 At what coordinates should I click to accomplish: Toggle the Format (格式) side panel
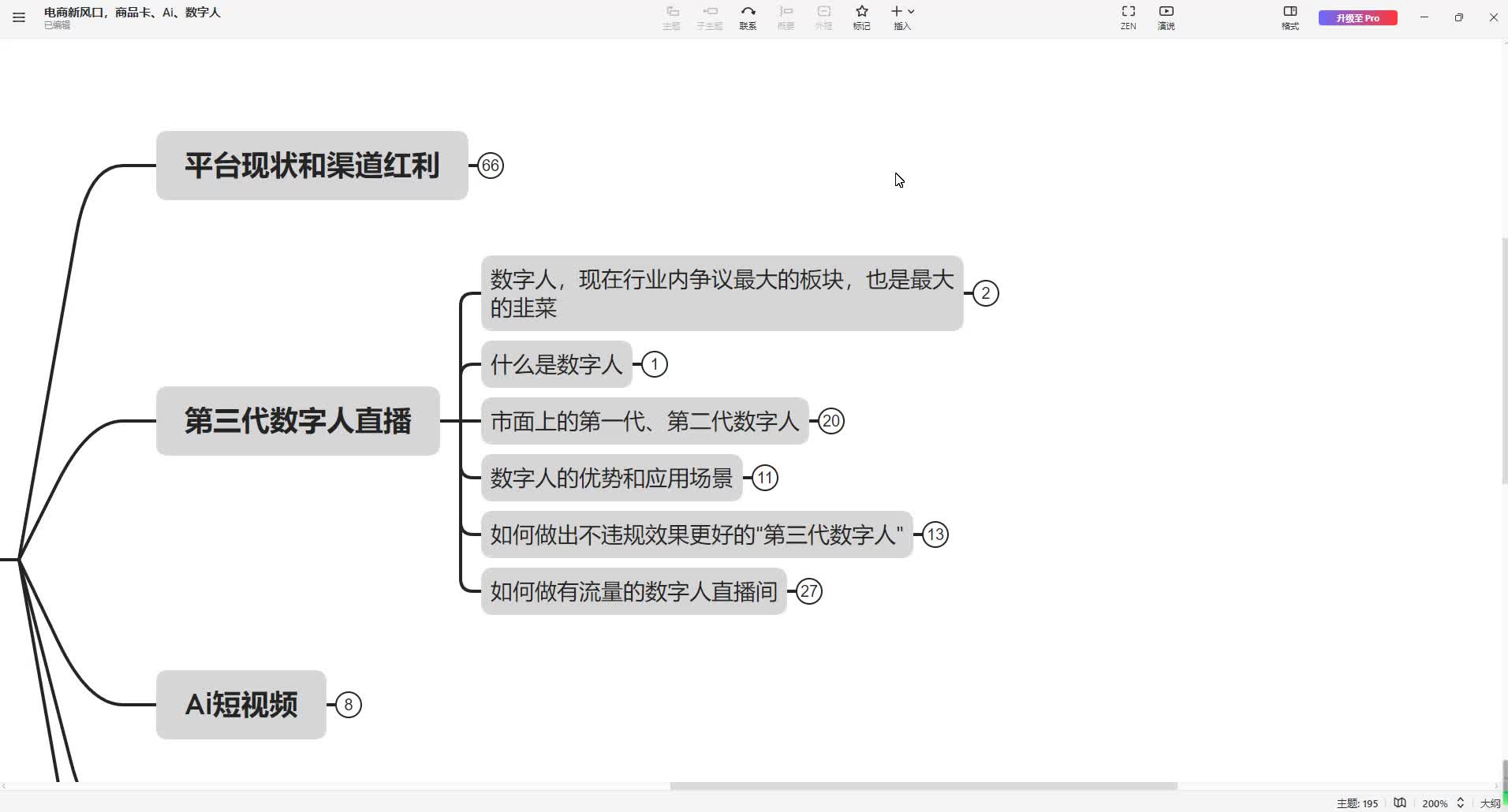point(1290,17)
